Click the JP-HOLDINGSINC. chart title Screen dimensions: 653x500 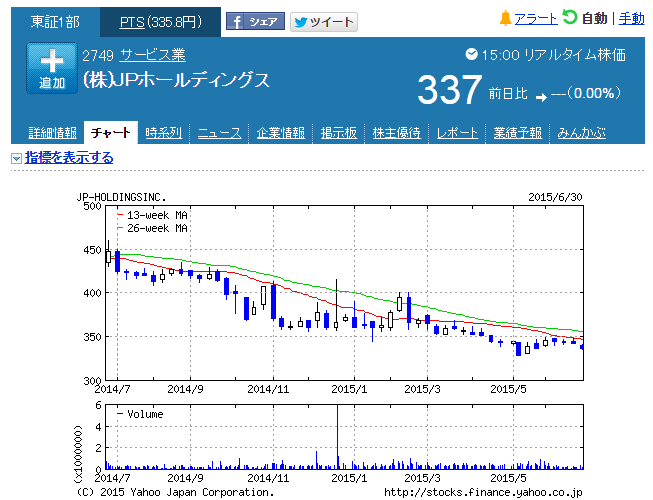pyautogui.click(x=121, y=197)
